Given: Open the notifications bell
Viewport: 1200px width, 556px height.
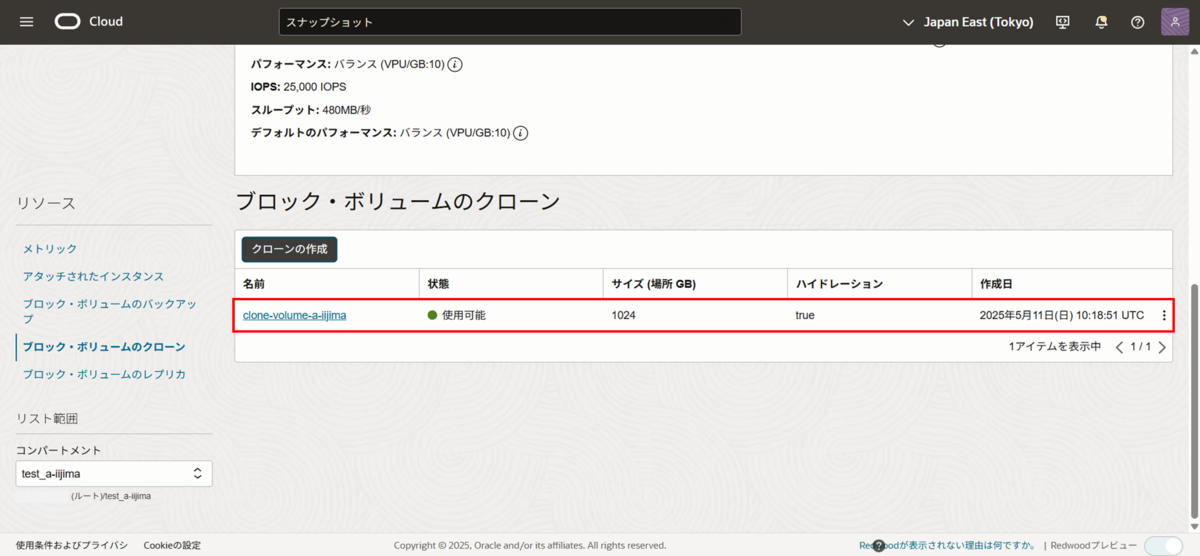Looking at the screenshot, I should pos(1101,22).
